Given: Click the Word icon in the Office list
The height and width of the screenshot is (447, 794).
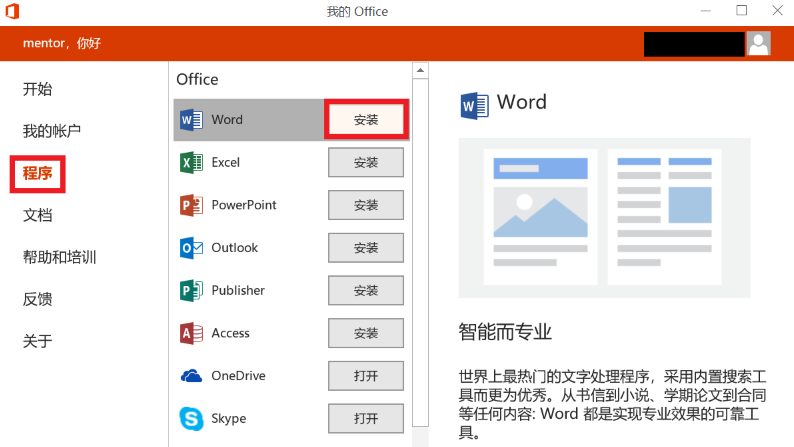Looking at the screenshot, I should (191, 120).
